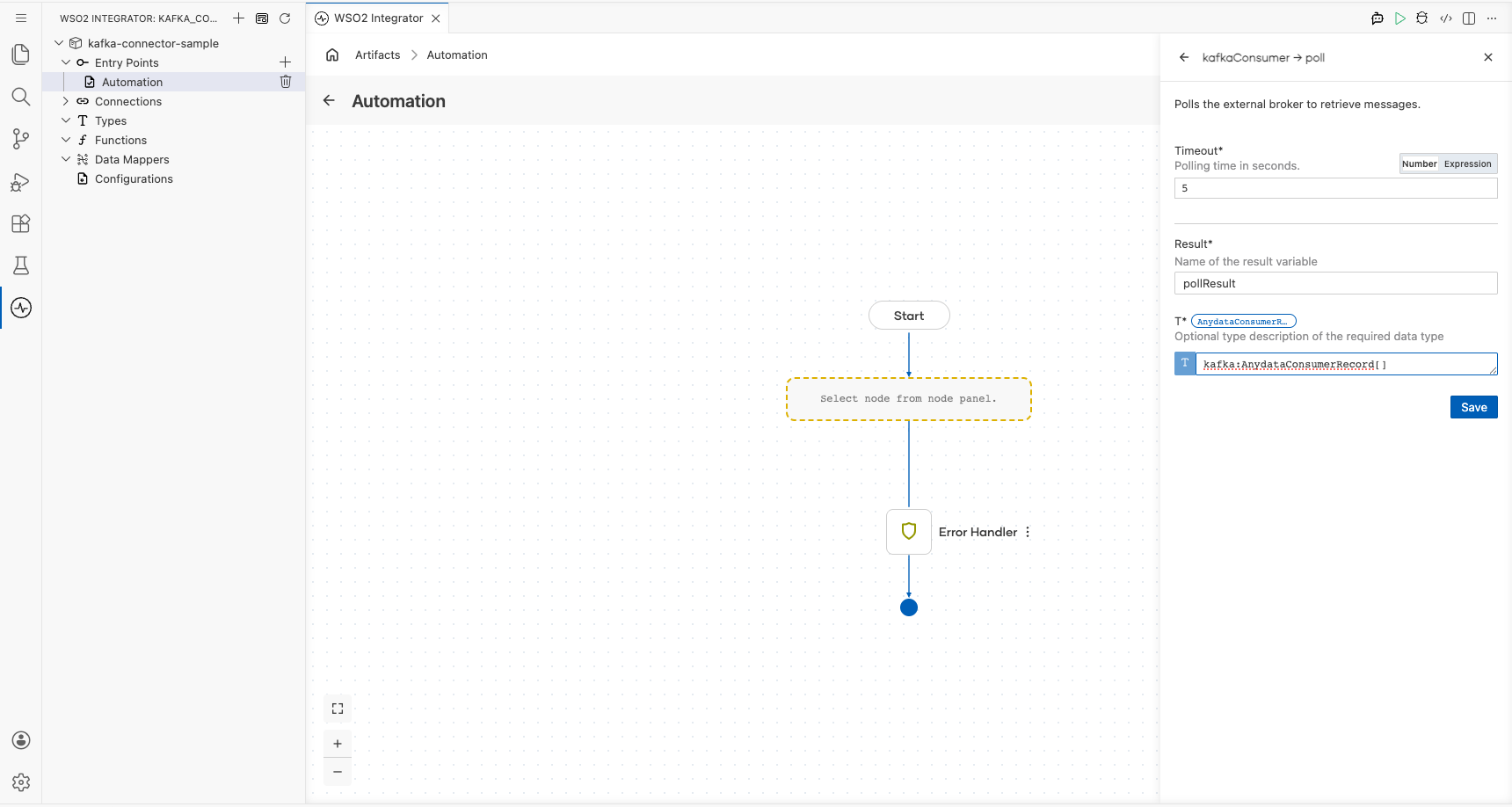
Task: Click the Start node in diagram
Action: pos(909,316)
